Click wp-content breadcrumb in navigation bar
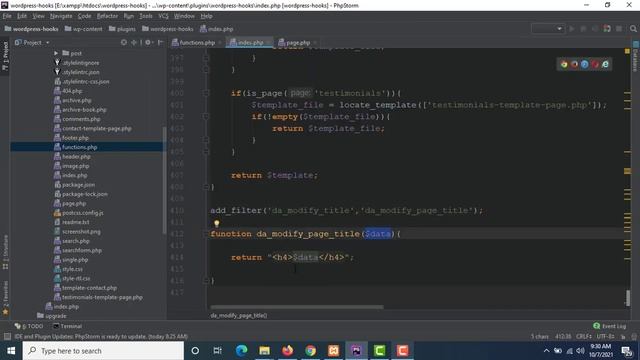Screen dimensions: 640x360 pyautogui.click(x=84, y=29)
